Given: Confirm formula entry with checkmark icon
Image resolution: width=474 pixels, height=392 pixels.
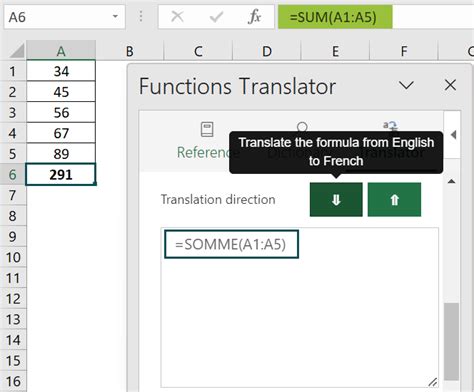Looking at the screenshot, I should (216, 17).
